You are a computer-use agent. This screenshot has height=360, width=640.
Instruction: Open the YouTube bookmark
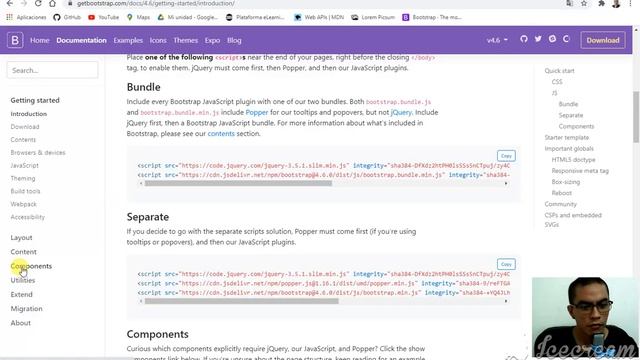click(x=104, y=17)
